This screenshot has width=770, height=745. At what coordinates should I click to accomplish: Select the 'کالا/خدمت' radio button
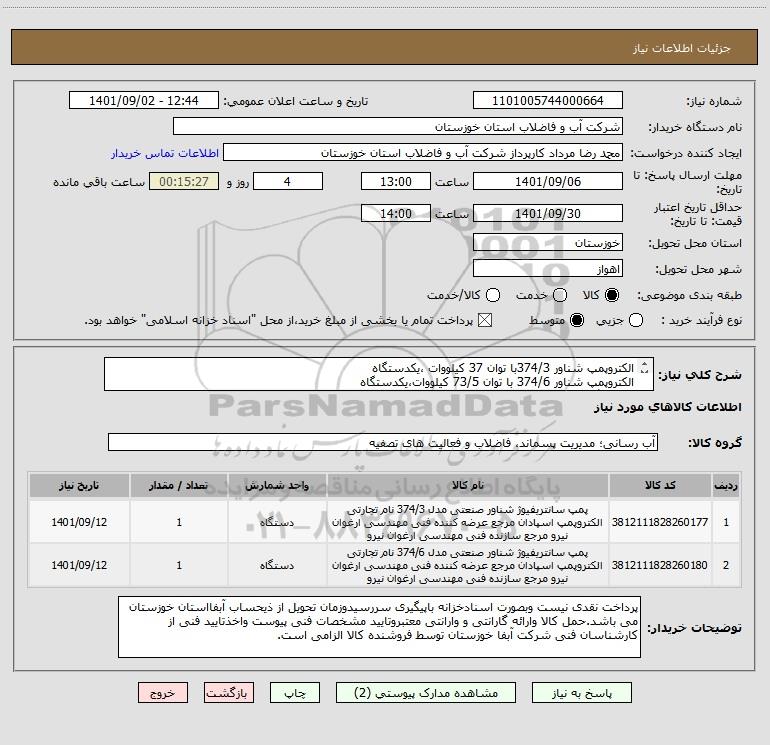(x=493, y=295)
